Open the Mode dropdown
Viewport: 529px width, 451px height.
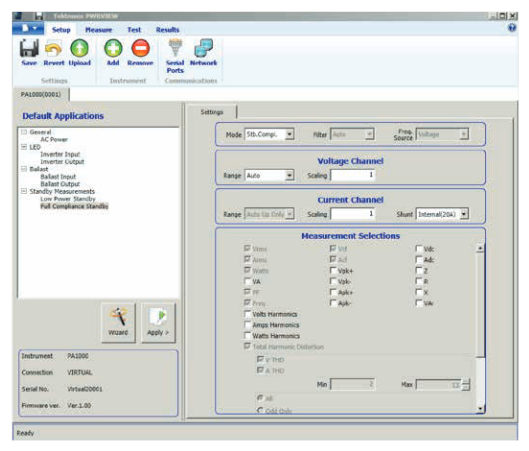click(289, 134)
